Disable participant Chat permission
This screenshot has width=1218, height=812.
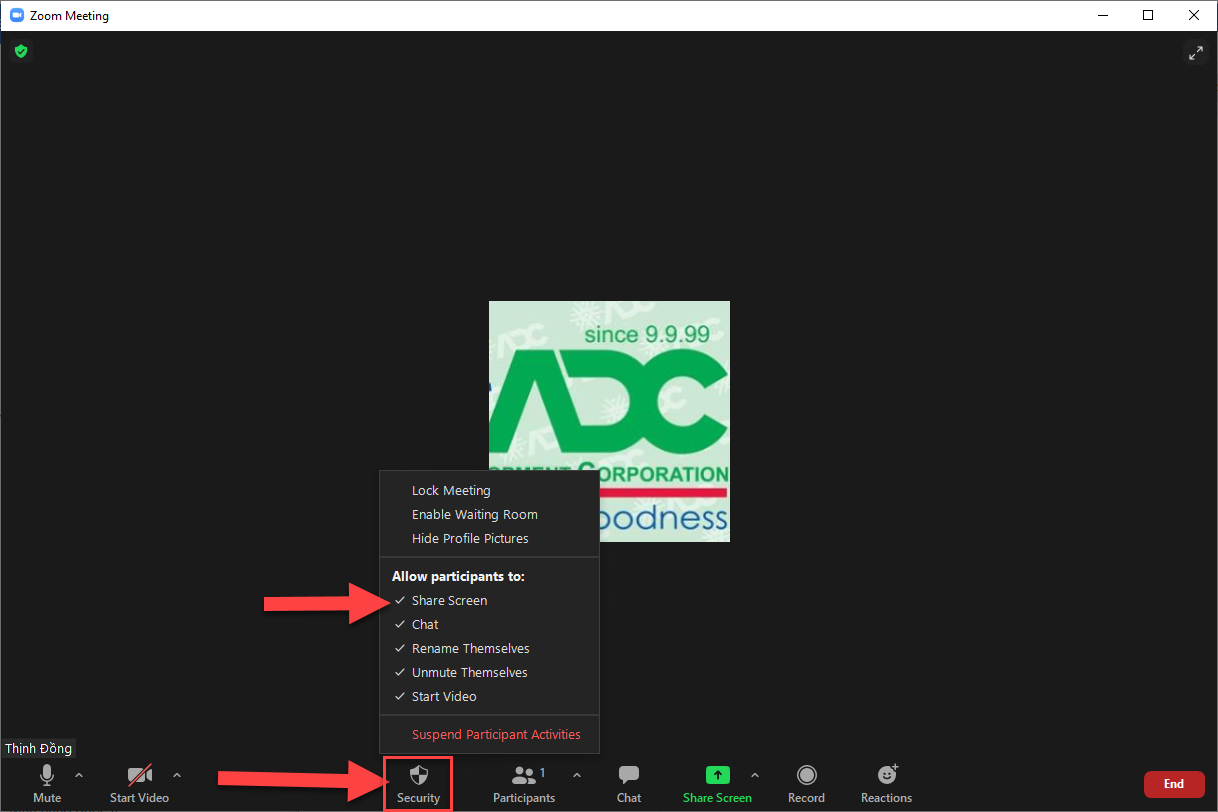click(x=425, y=624)
